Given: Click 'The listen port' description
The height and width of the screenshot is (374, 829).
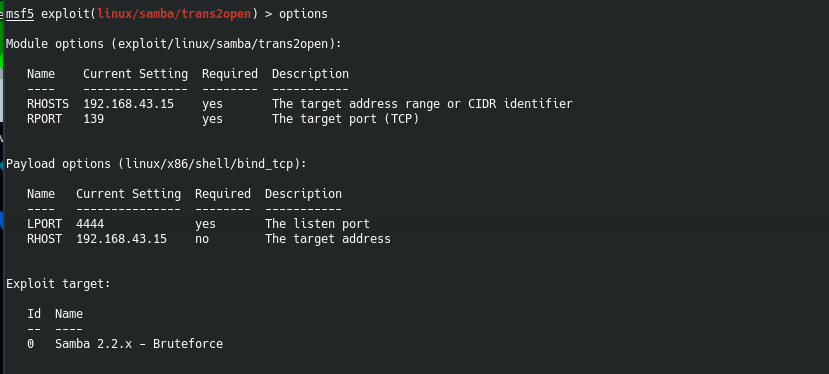Looking at the screenshot, I should (317, 224).
